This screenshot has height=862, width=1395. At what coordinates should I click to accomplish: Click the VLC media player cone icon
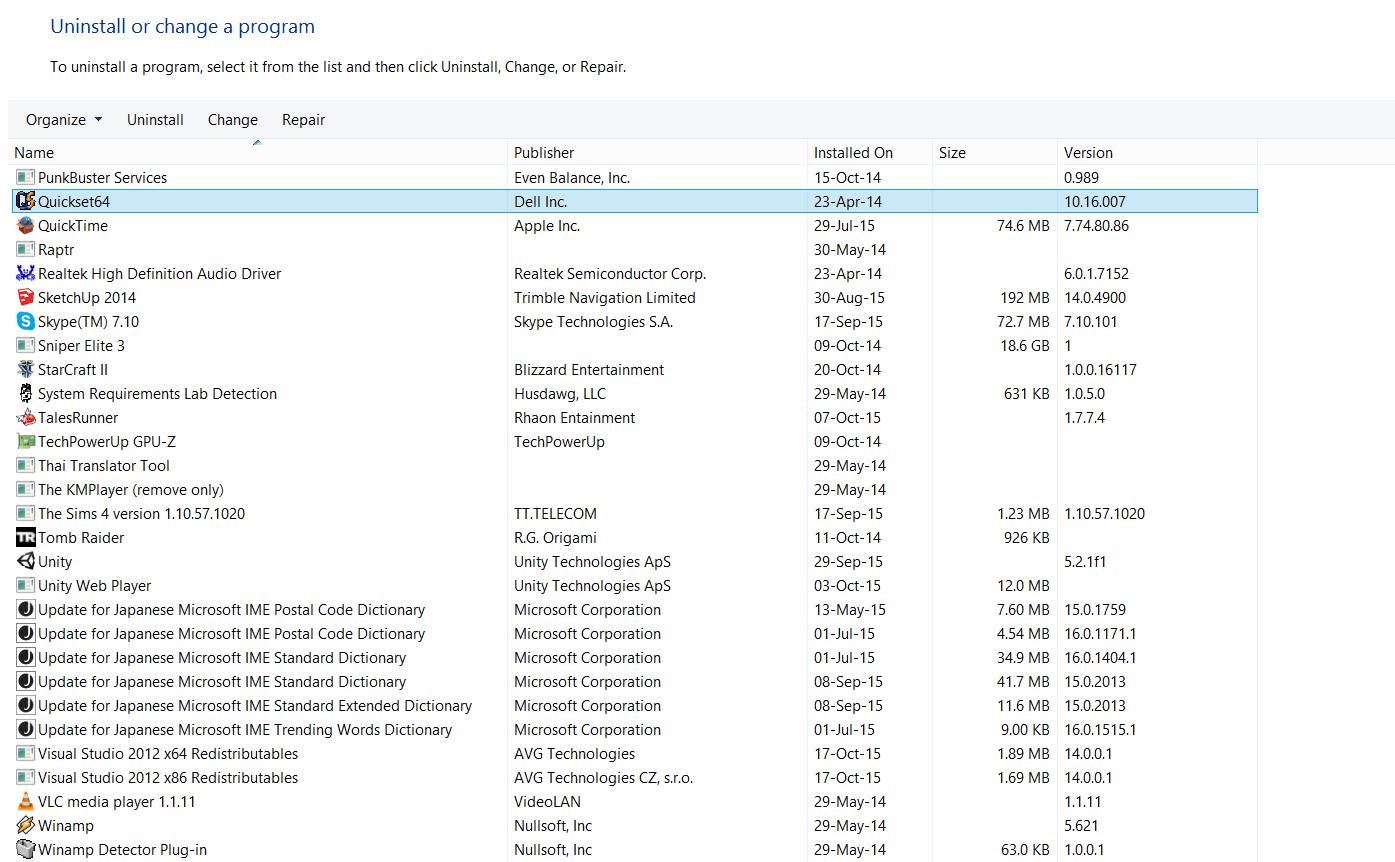click(x=26, y=801)
